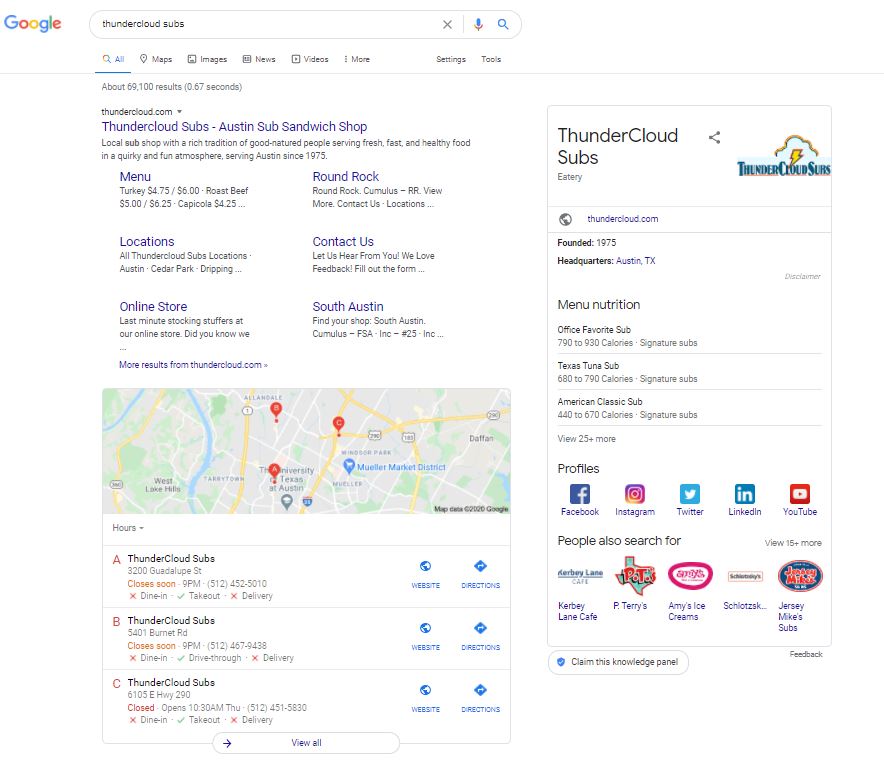Click the Mueller Market District map marker
Viewport: 884px width, 761px height.
pyautogui.click(x=349, y=466)
